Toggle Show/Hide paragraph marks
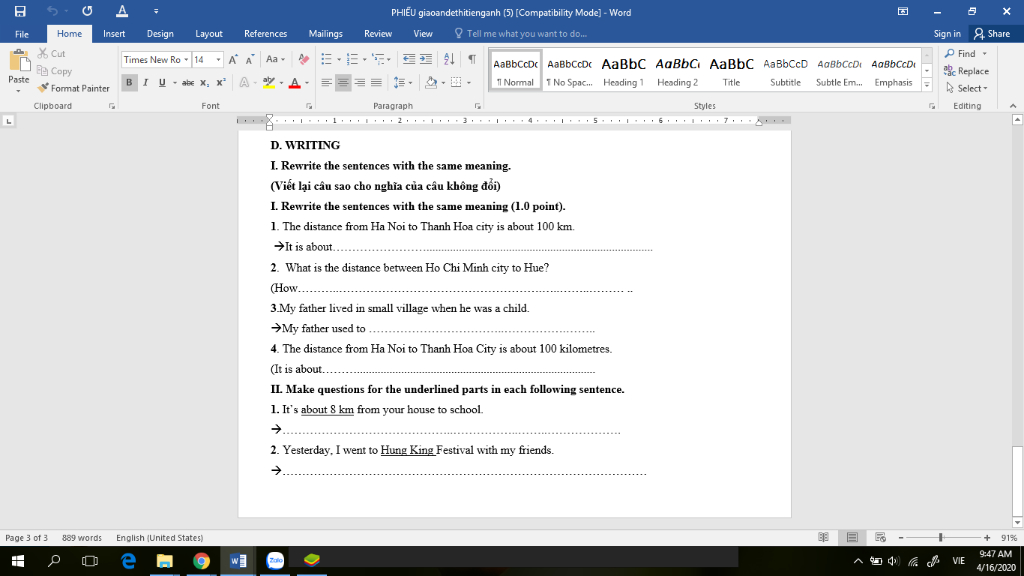 [472, 59]
